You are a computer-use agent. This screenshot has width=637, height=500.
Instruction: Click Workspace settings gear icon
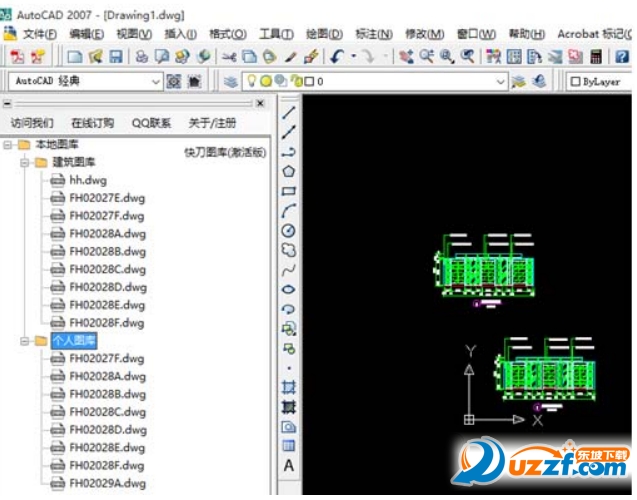coord(174,82)
